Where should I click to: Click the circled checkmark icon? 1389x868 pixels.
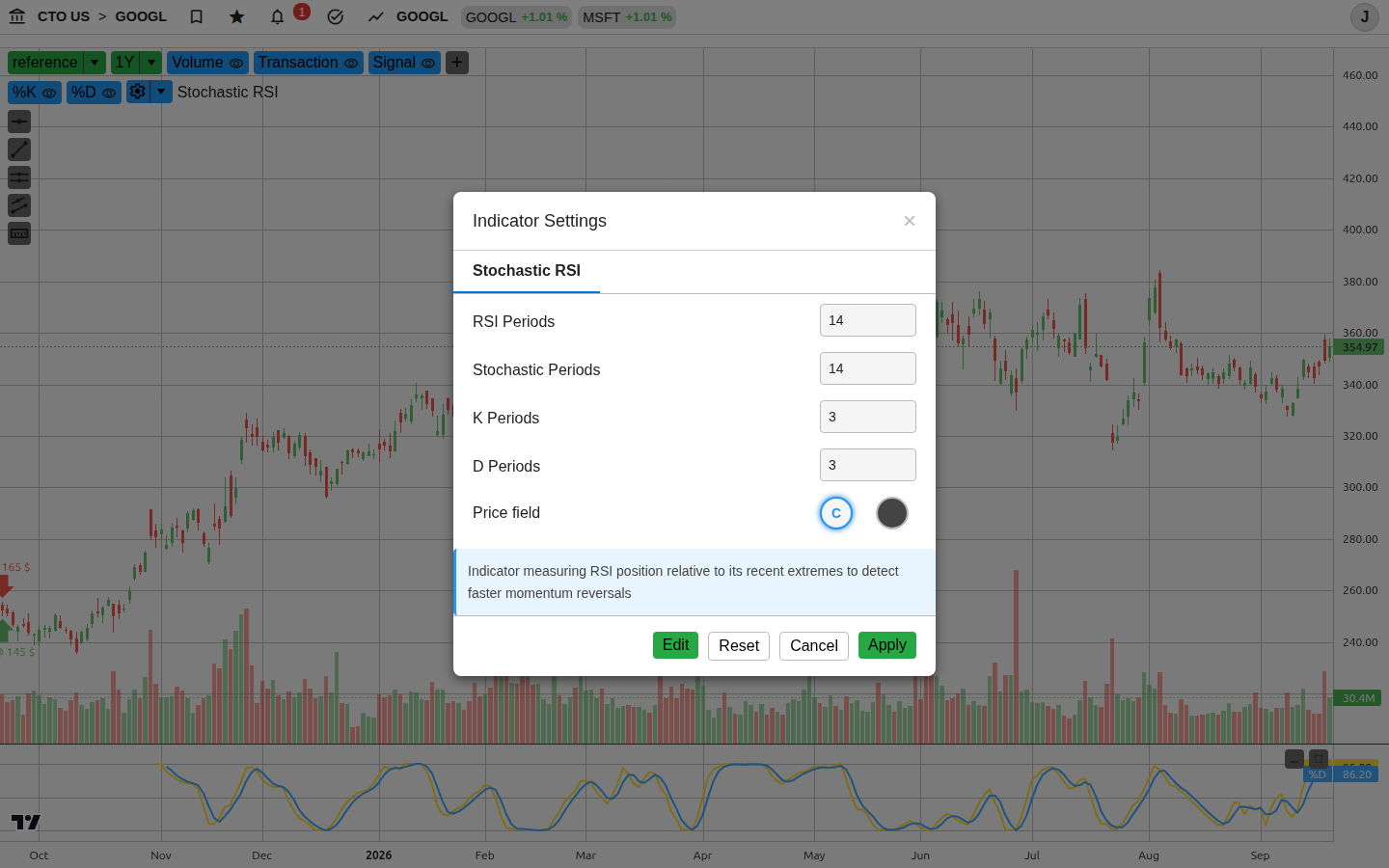(336, 16)
